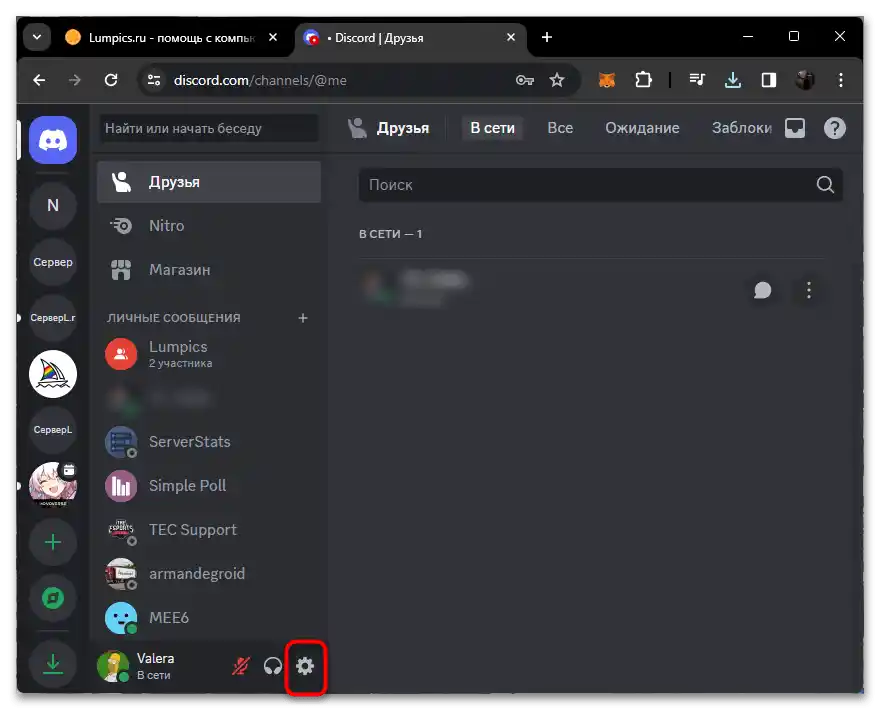Switch to the Заблокированные tab
The height and width of the screenshot is (710, 880).
click(741, 128)
